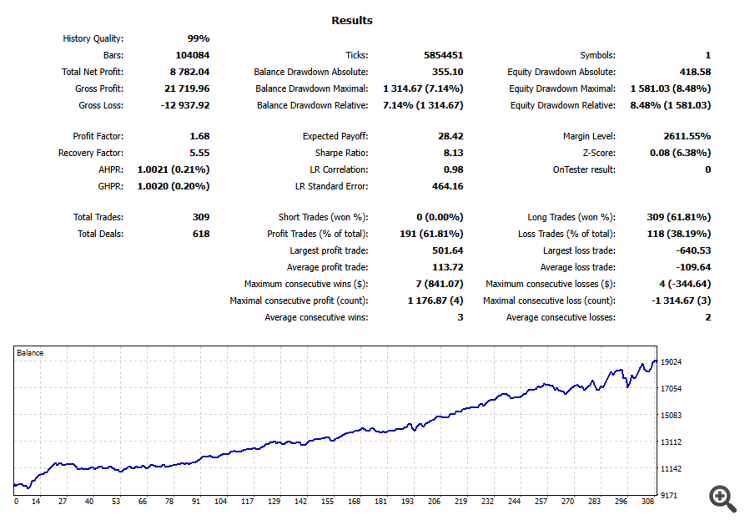
Task: Click Profit Trades value 191 (61.81%)
Action: pos(431,234)
